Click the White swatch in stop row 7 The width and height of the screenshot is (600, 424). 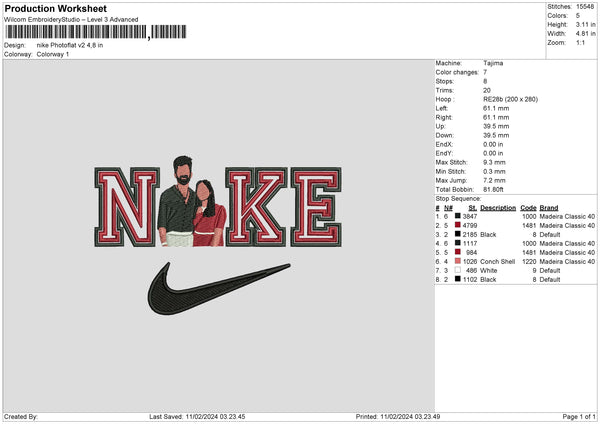click(458, 270)
